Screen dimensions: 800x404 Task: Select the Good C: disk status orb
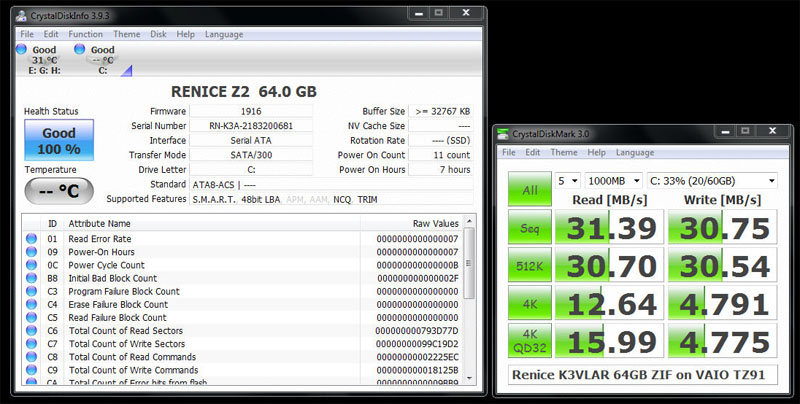tap(80, 49)
